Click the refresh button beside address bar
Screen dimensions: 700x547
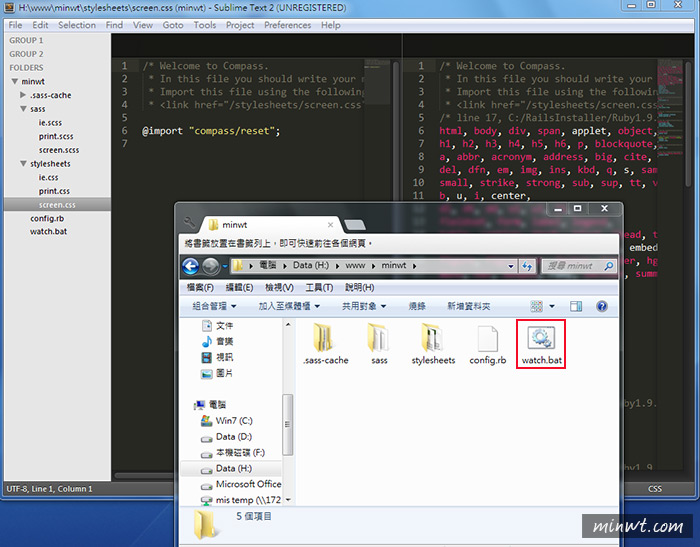[527, 266]
